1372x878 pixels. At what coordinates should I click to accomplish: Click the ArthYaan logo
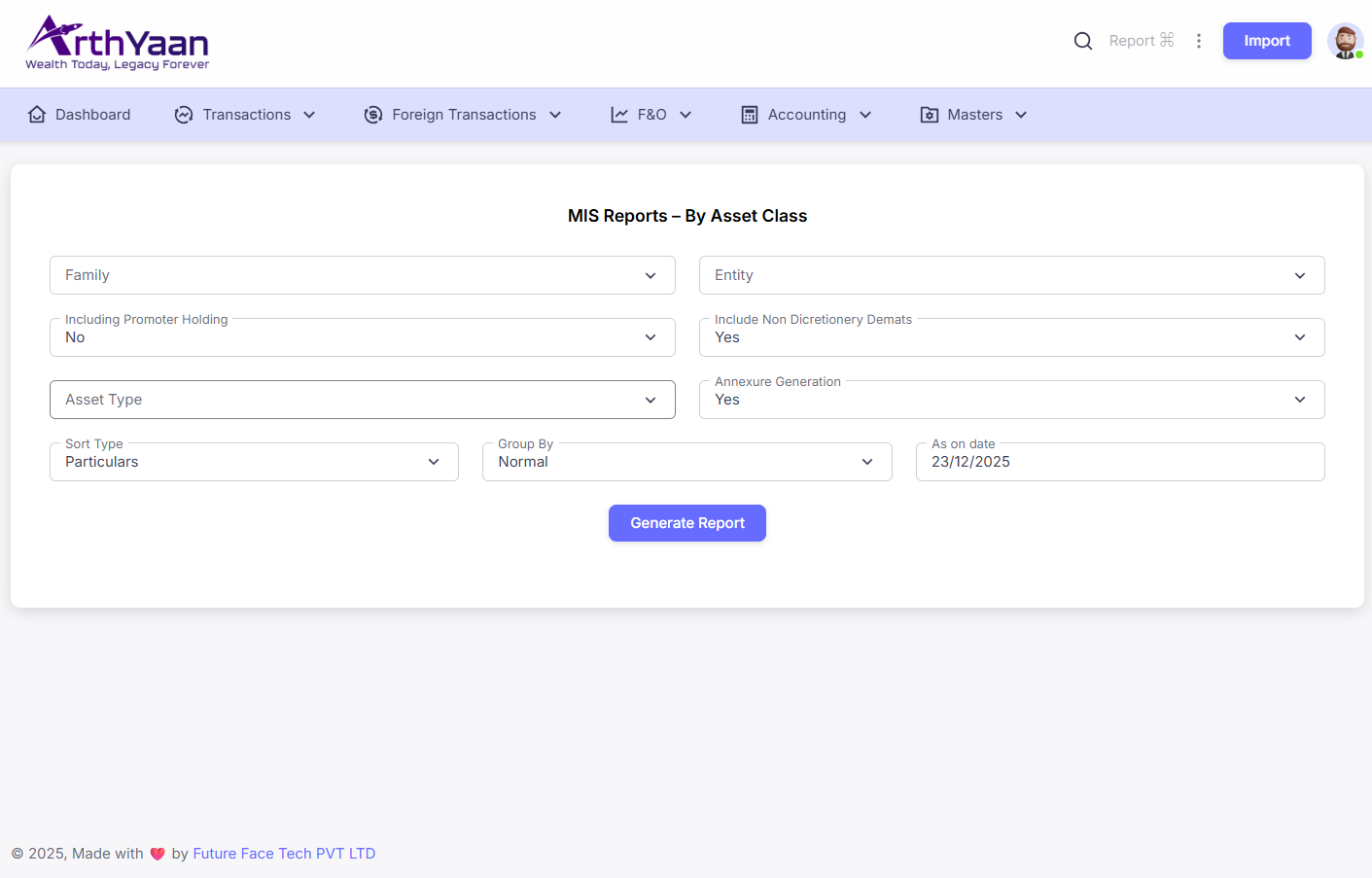[118, 44]
